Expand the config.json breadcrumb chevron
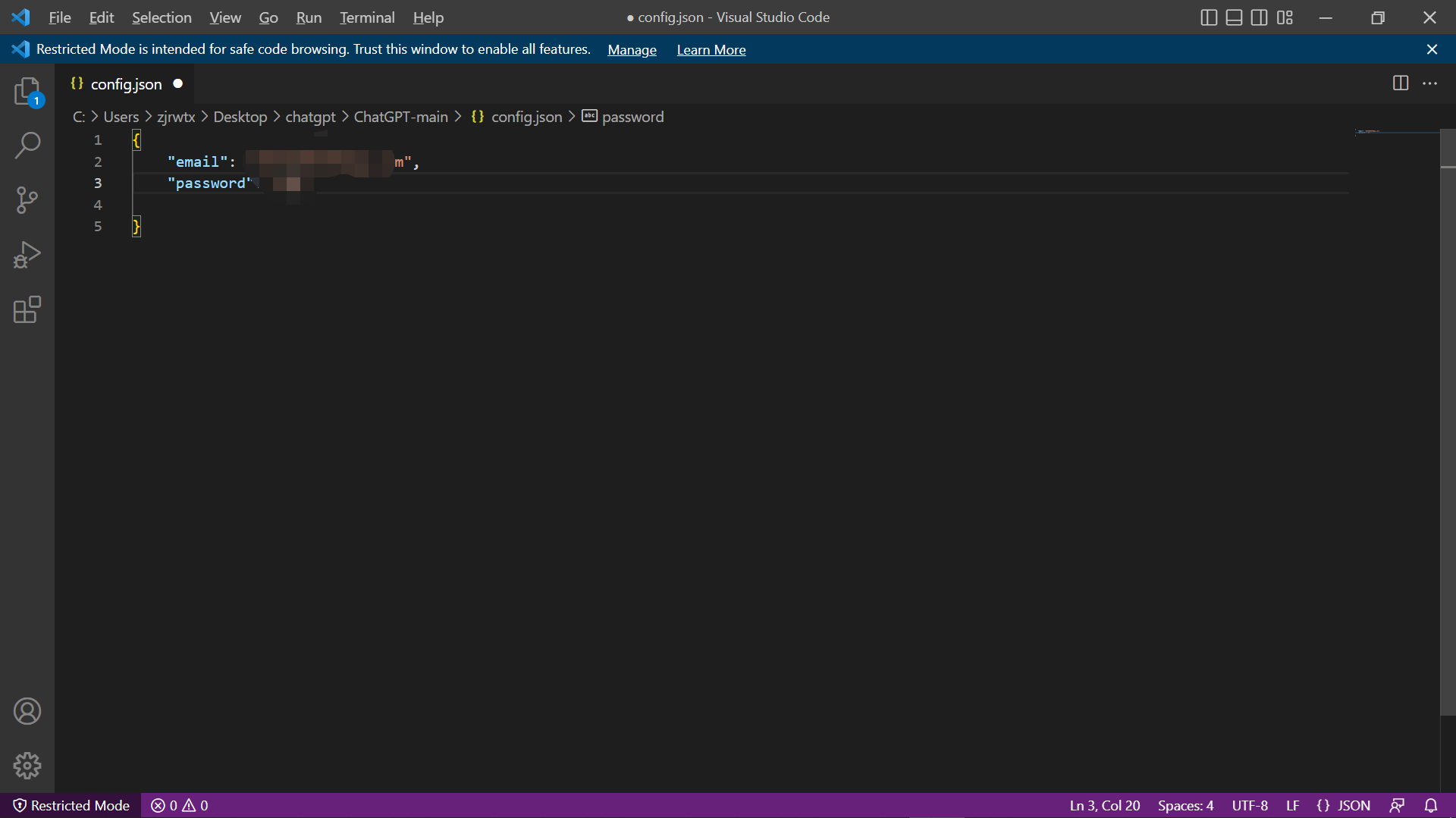This screenshot has height=818, width=1456. click(x=572, y=117)
